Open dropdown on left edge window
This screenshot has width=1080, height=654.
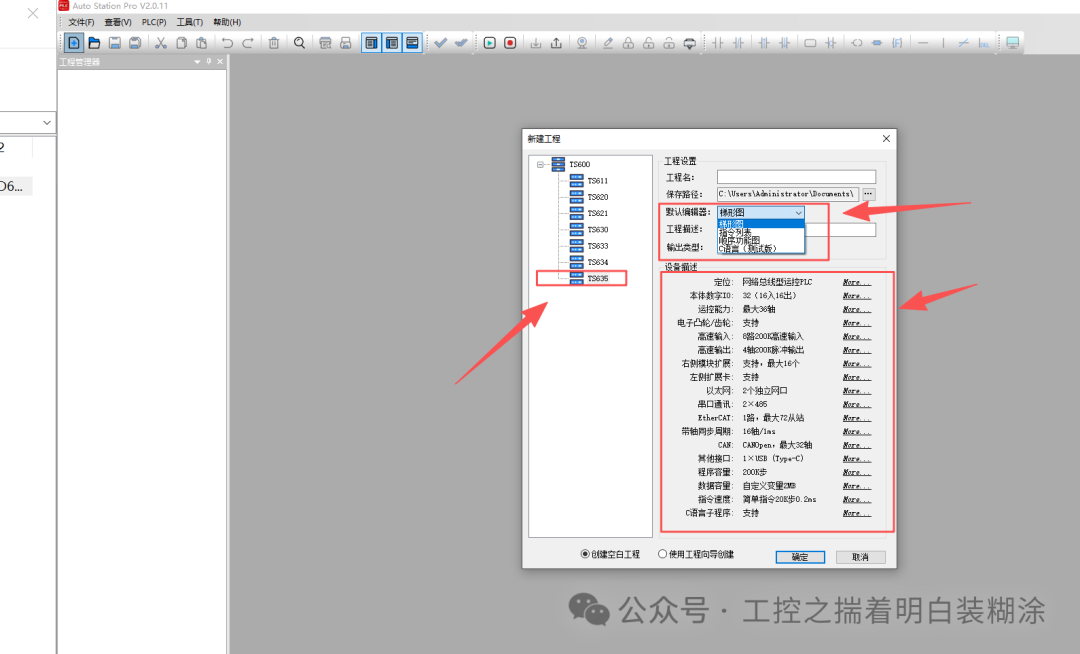(46, 123)
